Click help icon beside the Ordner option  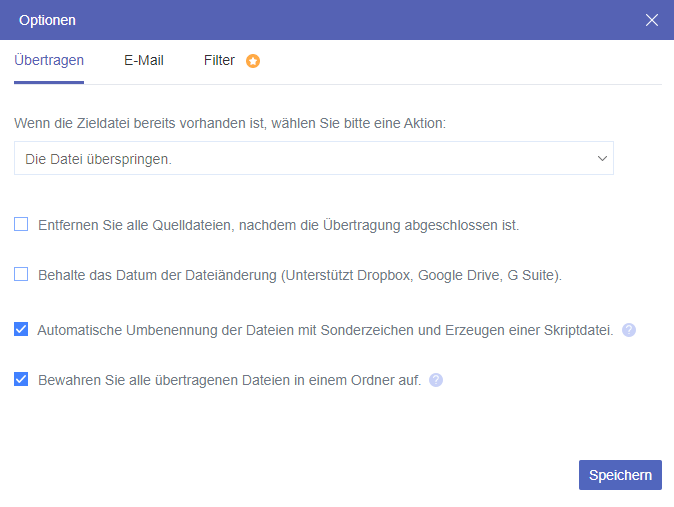coord(436,380)
